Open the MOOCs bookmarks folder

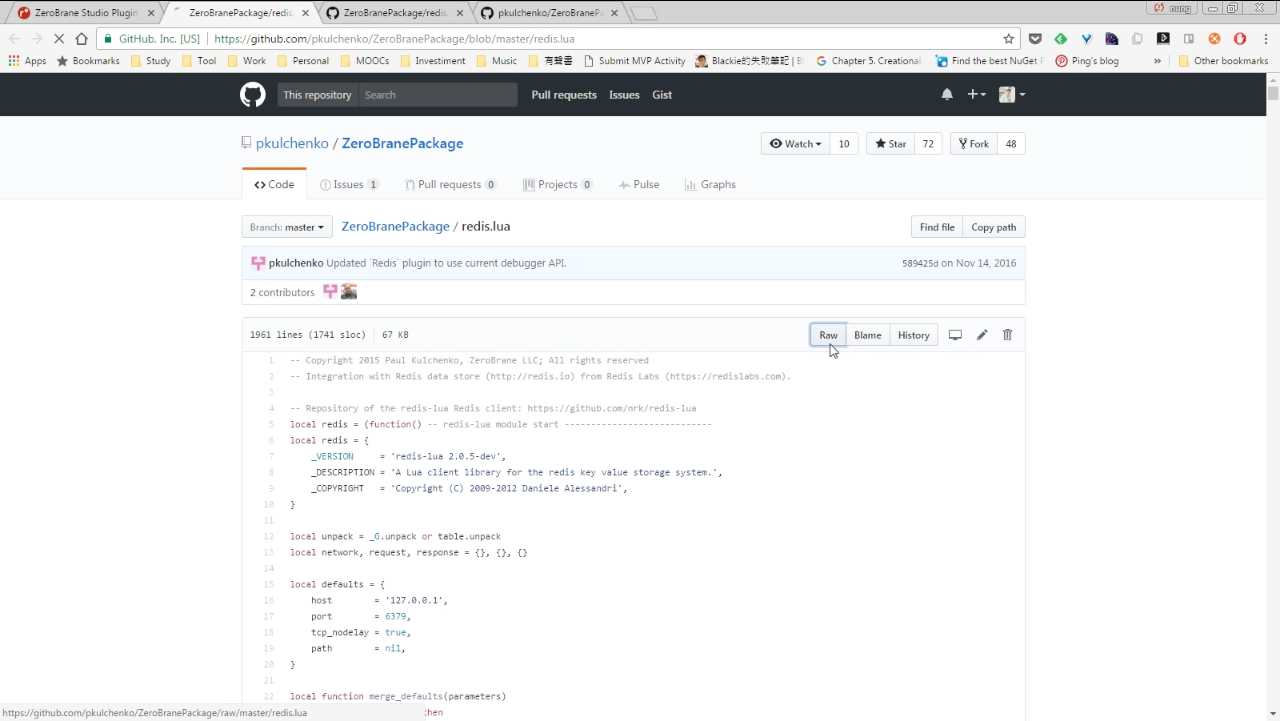(365, 61)
